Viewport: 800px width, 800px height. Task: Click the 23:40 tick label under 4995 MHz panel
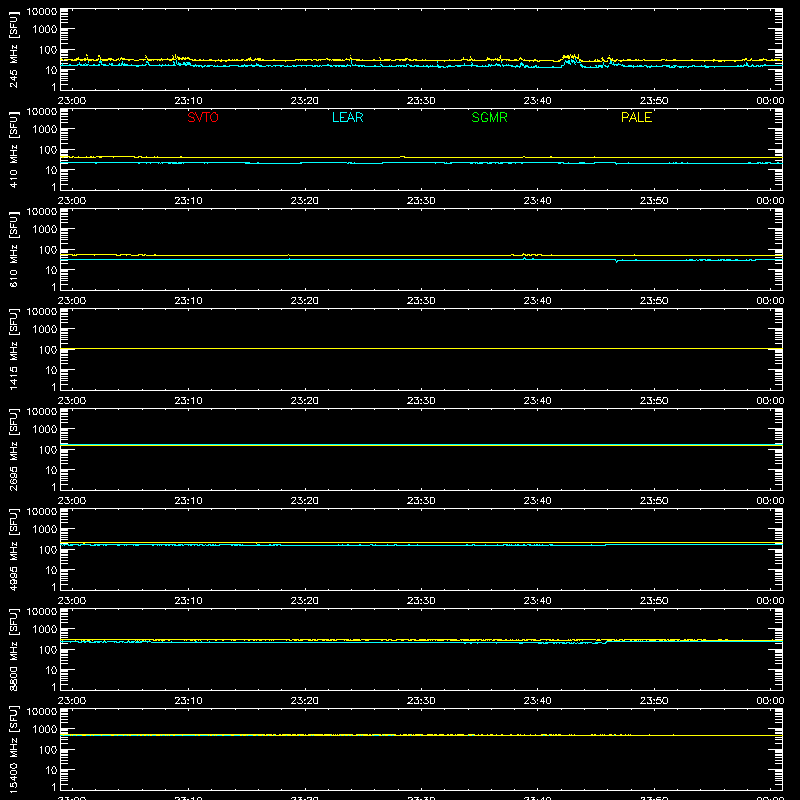[537, 601]
